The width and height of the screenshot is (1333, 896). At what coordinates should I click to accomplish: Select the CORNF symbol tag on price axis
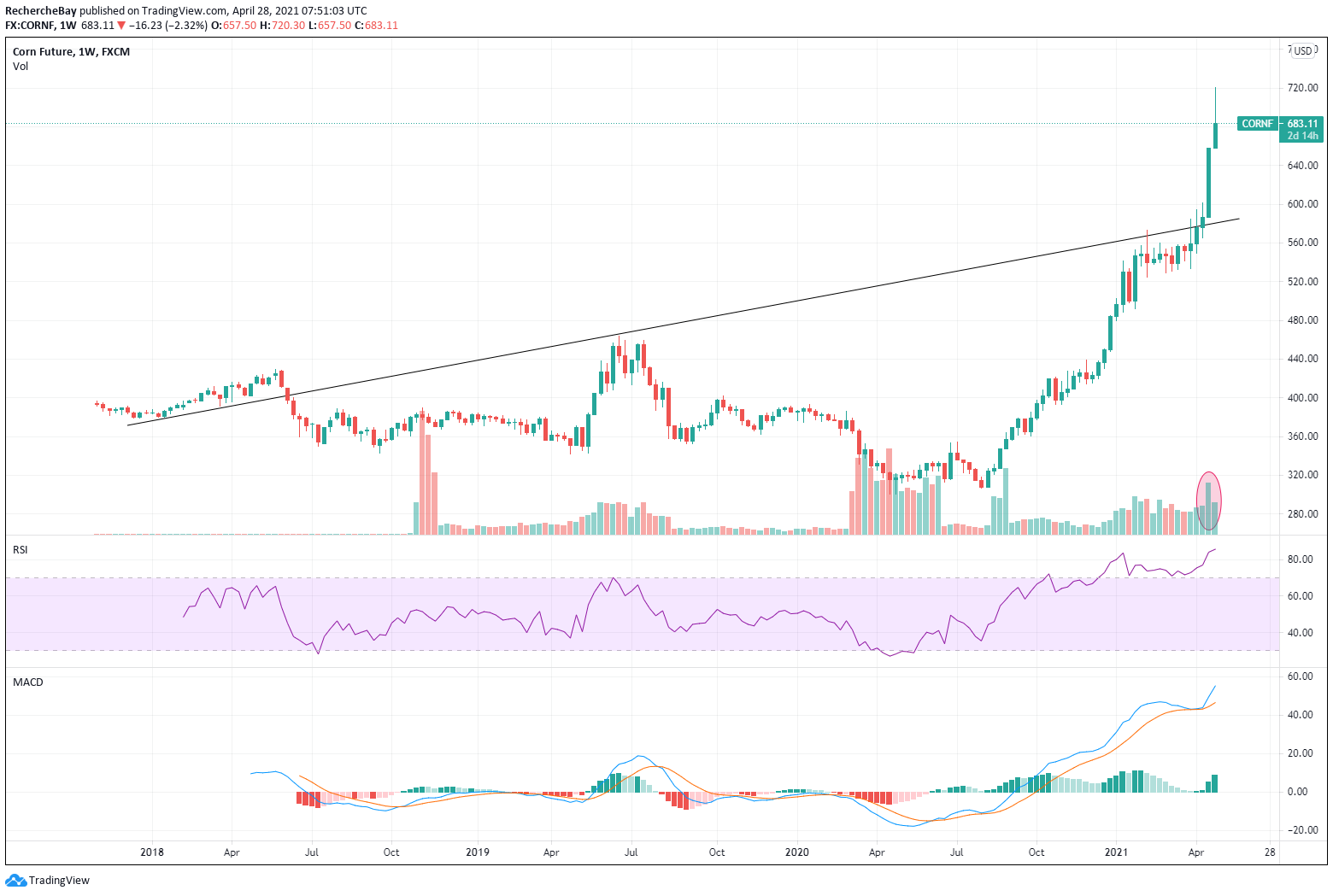(1257, 124)
